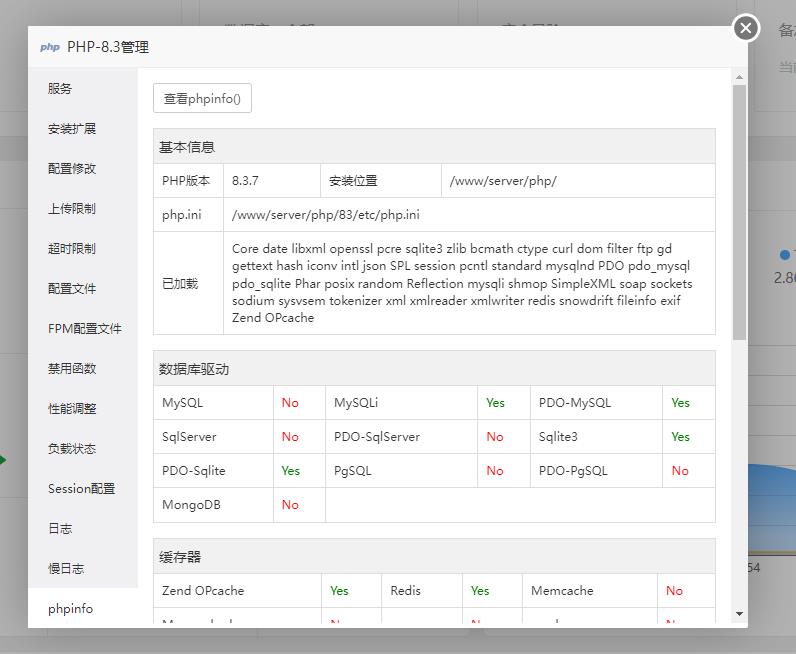The width and height of the screenshot is (796, 654).
Task: Click PHP version value 8.3.7
Action: pyautogui.click(x=245, y=181)
